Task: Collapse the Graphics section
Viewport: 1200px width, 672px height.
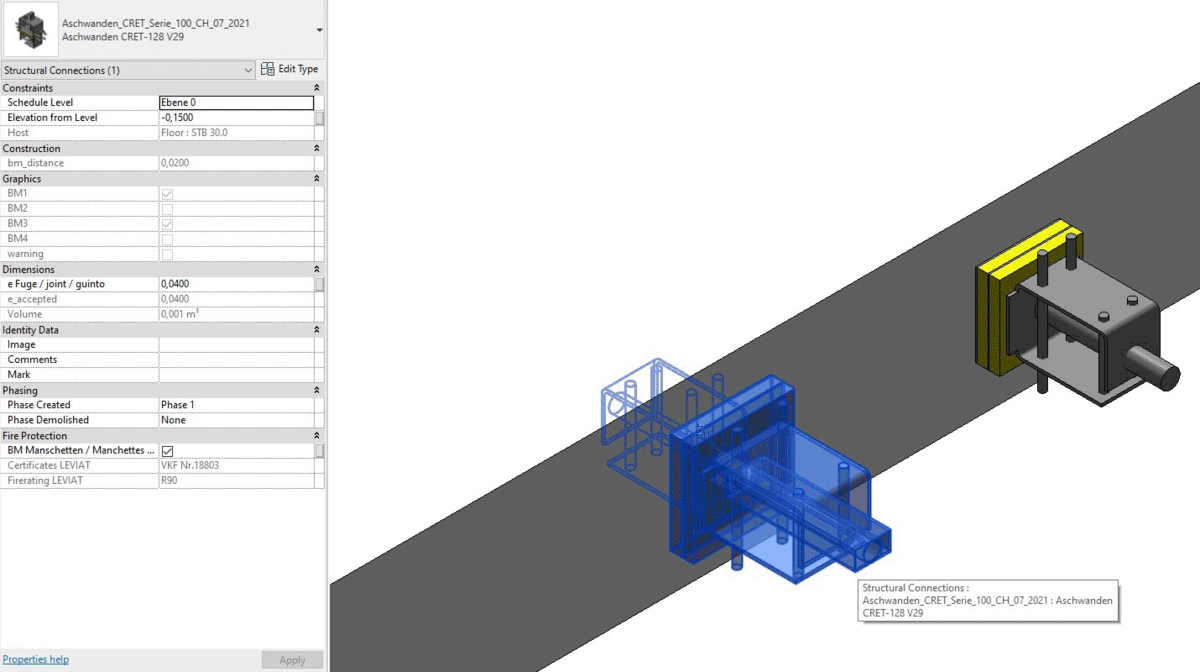Action: pyautogui.click(x=317, y=178)
